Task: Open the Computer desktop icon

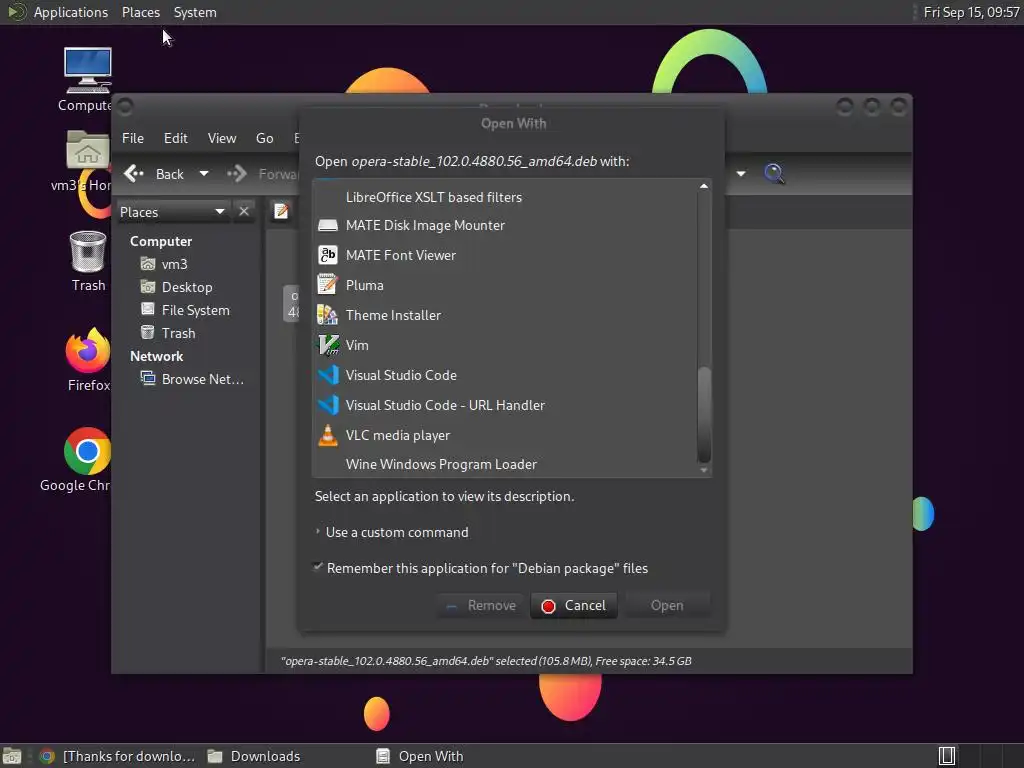Action: pyautogui.click(x=88, y=71)
